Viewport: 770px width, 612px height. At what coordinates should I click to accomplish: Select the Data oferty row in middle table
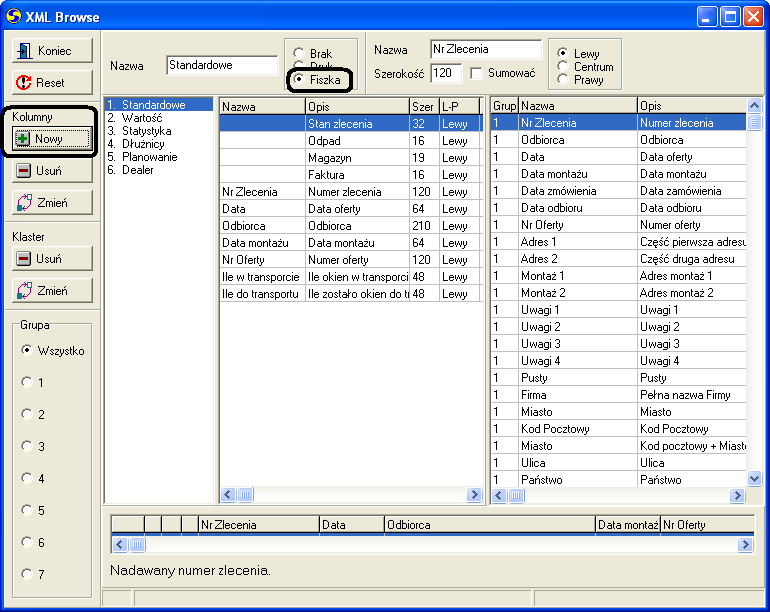tap(351, 209)
